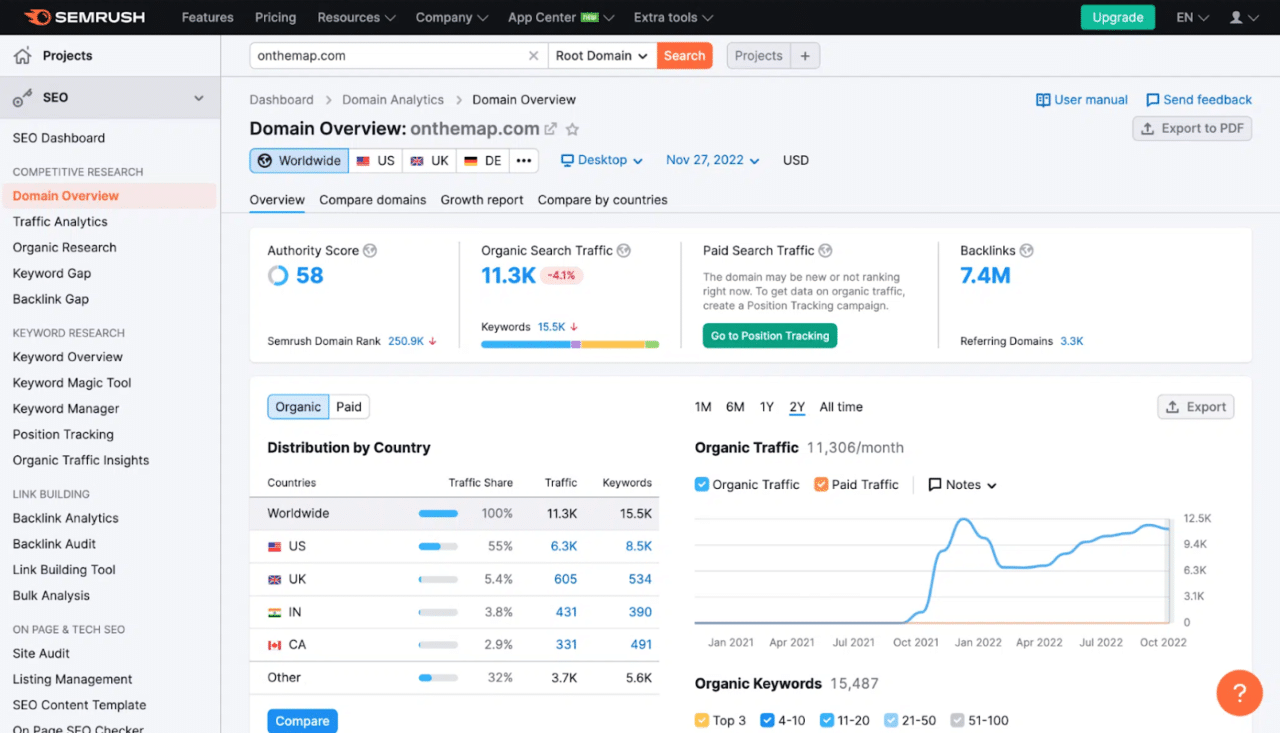Switch to Growth report tab
Image resolution: width=1280 pixels, height=733 pixels.
point(482,200)
